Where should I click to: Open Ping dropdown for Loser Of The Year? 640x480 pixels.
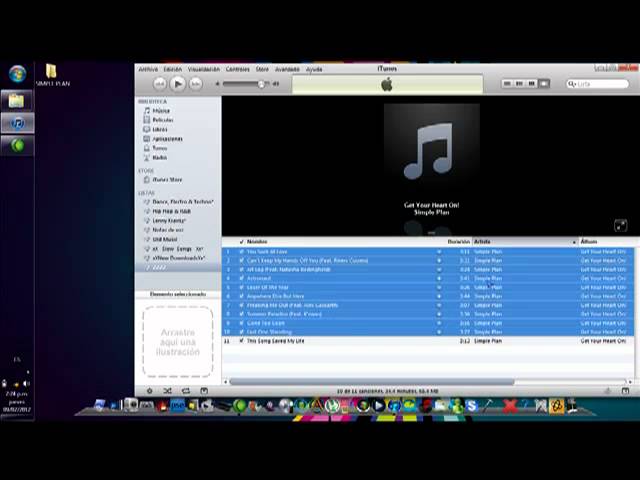(x=439, y=287)
